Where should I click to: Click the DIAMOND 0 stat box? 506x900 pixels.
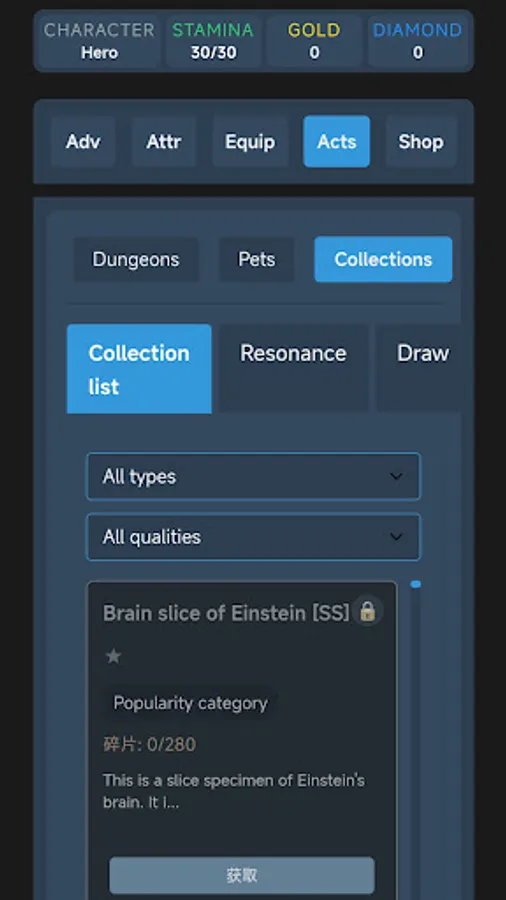click(x=418, y=41)
